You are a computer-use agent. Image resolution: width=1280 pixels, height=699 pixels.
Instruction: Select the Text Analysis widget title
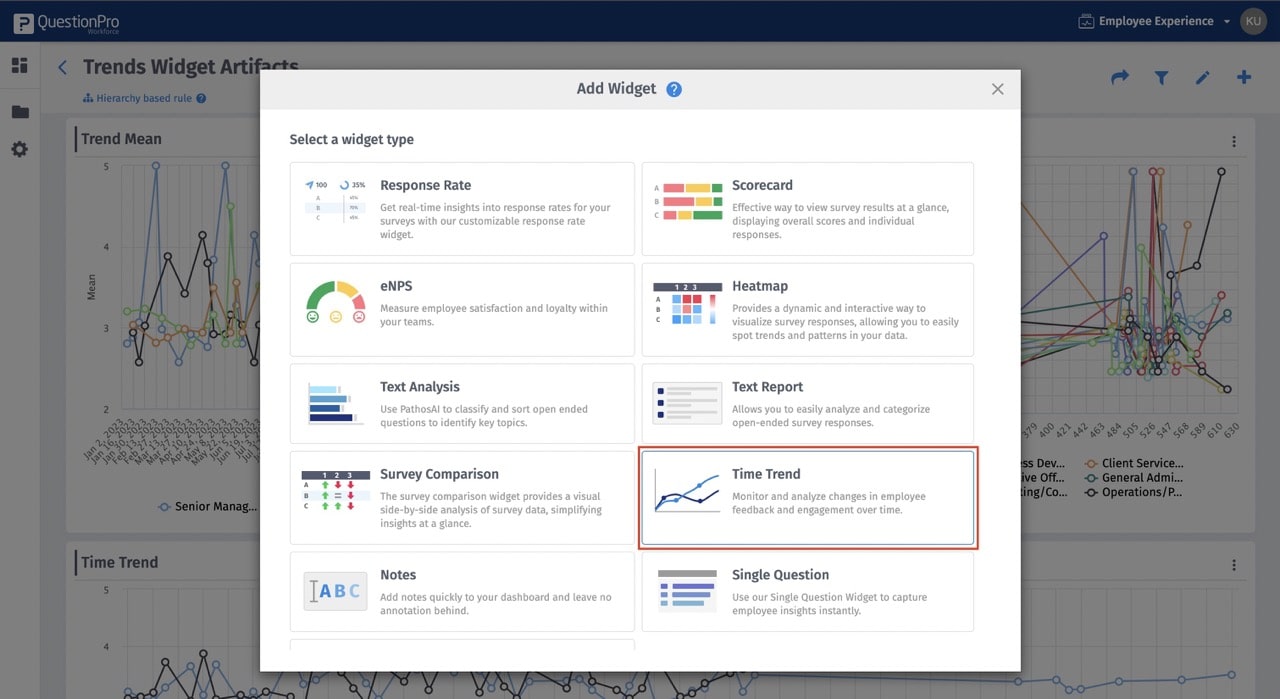pyautogui.click(x=420, y=387)
